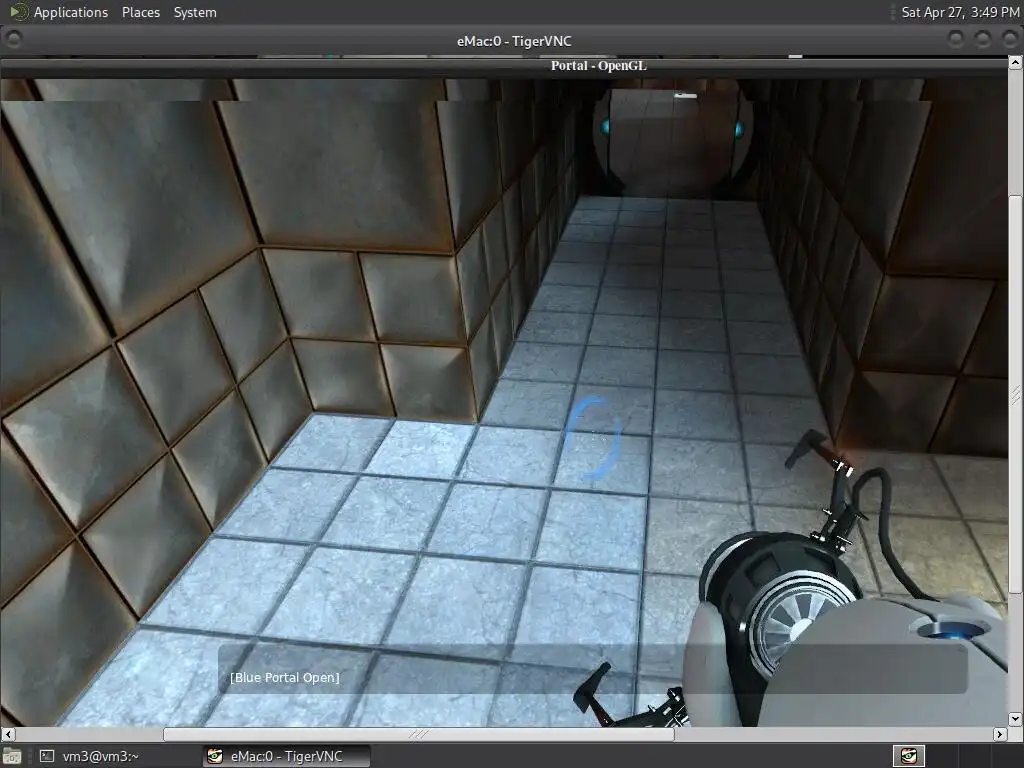Image resolution: width=1024 pixels, height=768 pixels.
Task: Click the TigerVNC tray icon in panel
Action: (x=908, y=756)
